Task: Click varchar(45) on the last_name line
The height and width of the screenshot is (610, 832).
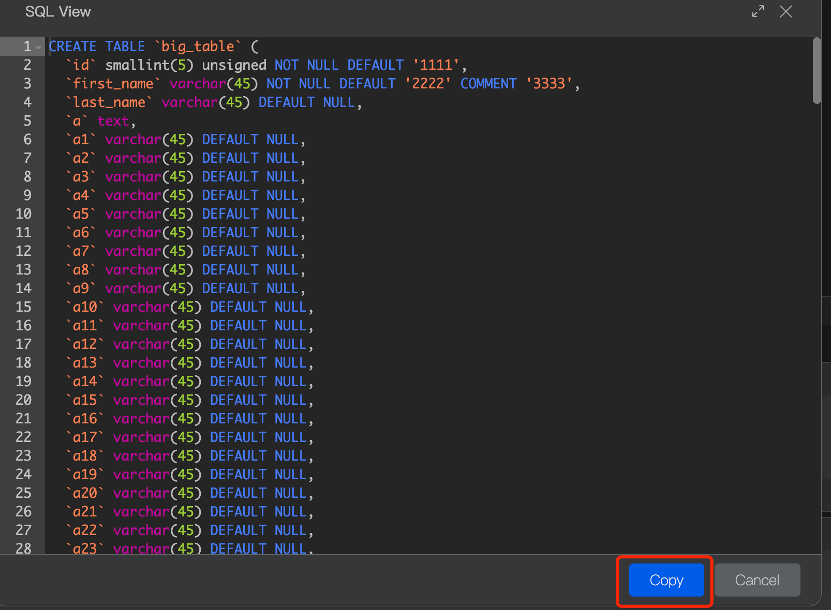Action: [206, 102]
